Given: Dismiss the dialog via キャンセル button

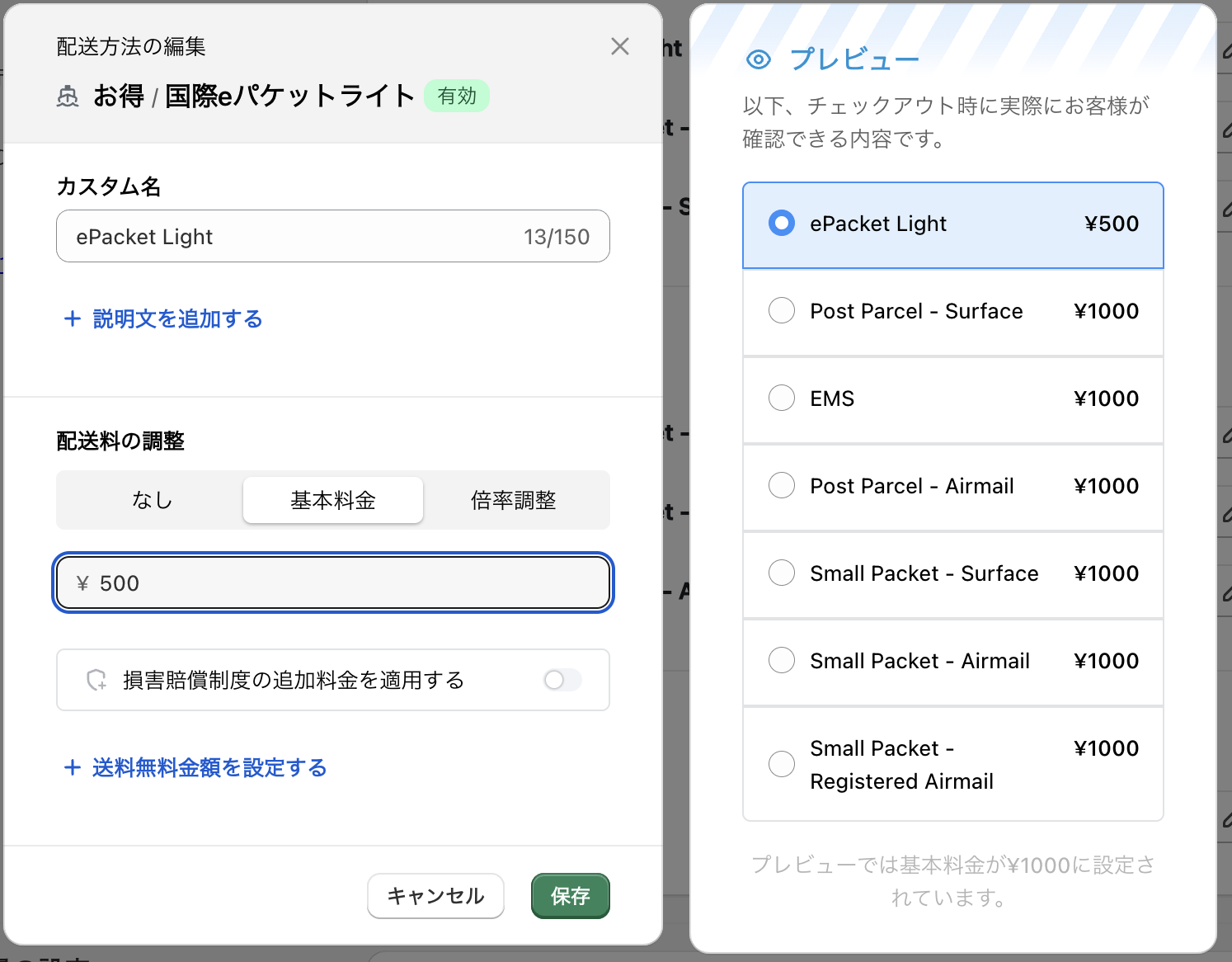Looking at the screenshot, I should coord(435,895).
